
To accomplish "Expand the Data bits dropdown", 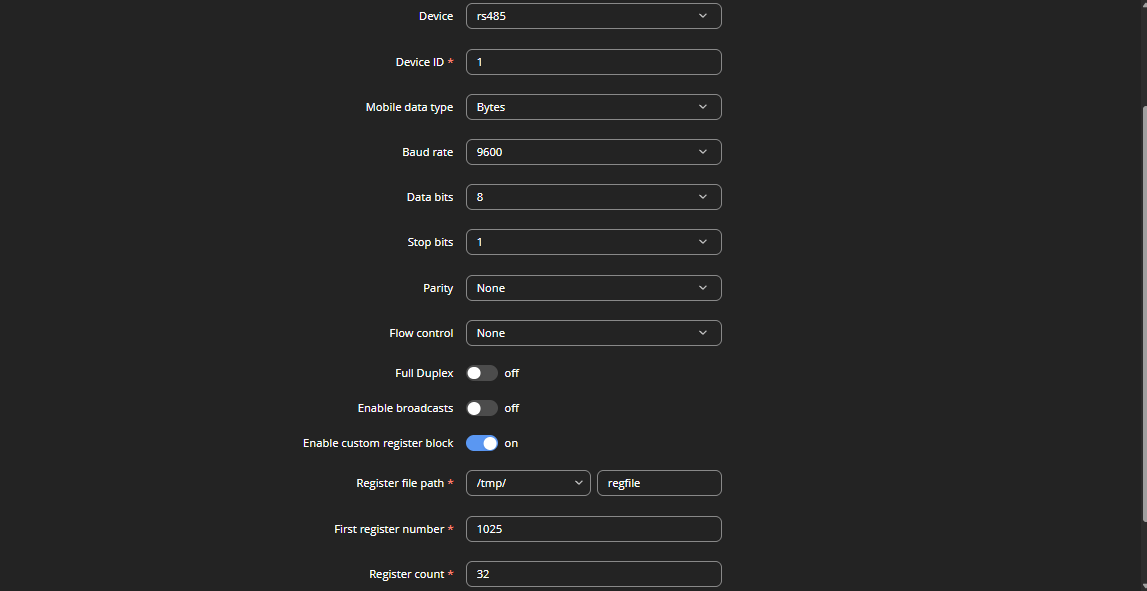I will pos(593,197).
